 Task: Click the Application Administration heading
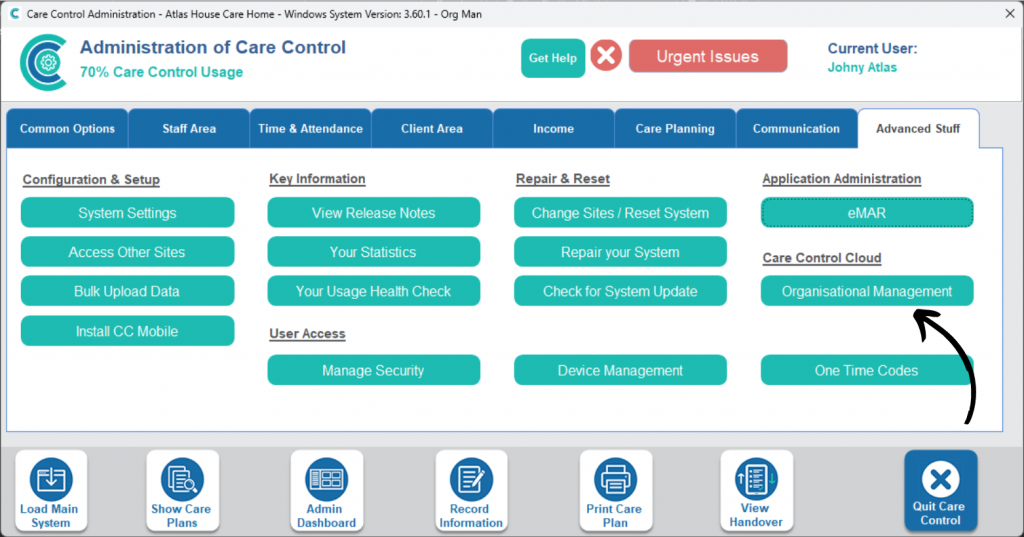pyautogui.click(x=842, y=179)
